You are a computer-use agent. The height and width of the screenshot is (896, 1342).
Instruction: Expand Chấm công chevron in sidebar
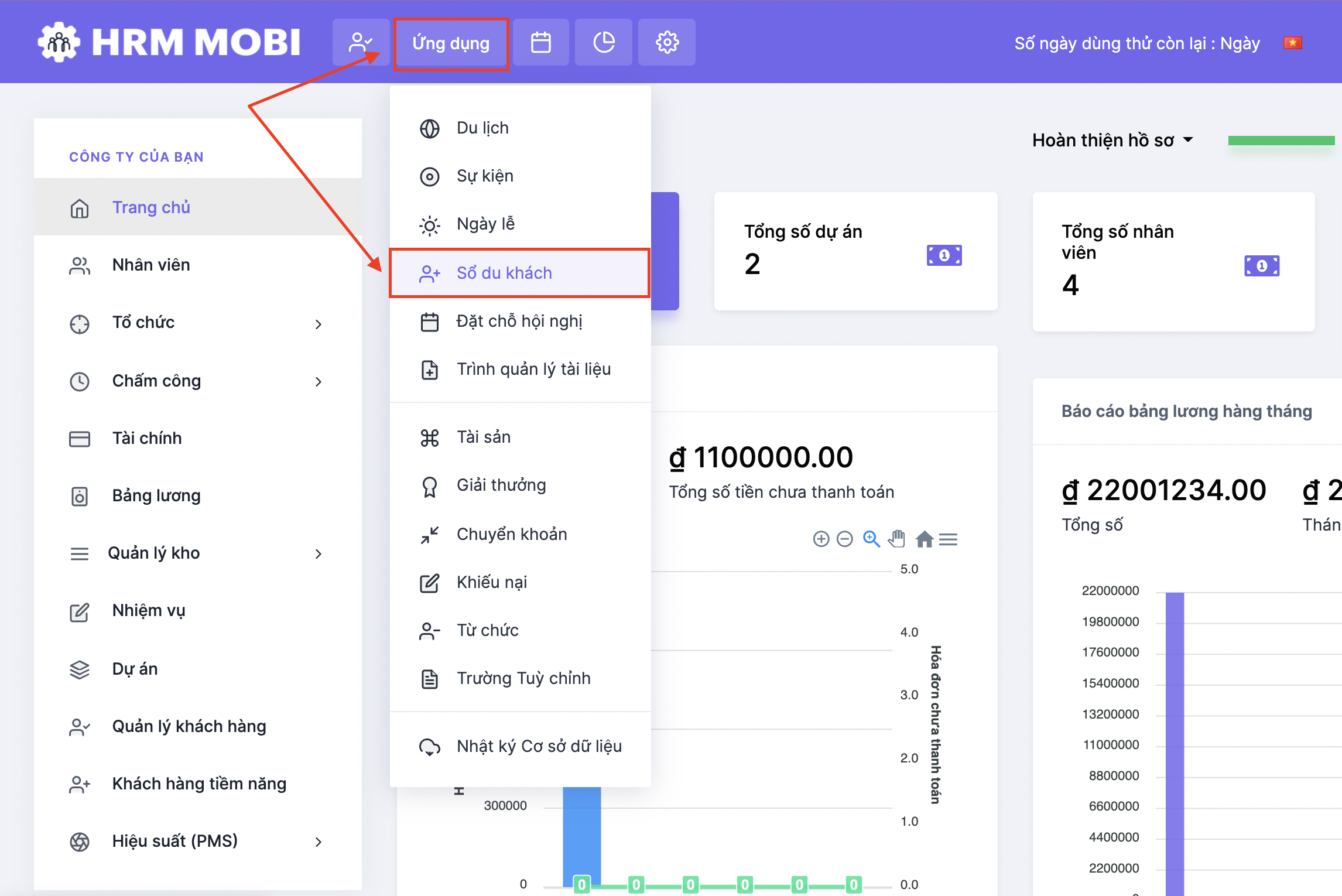(x=319, y=382)
